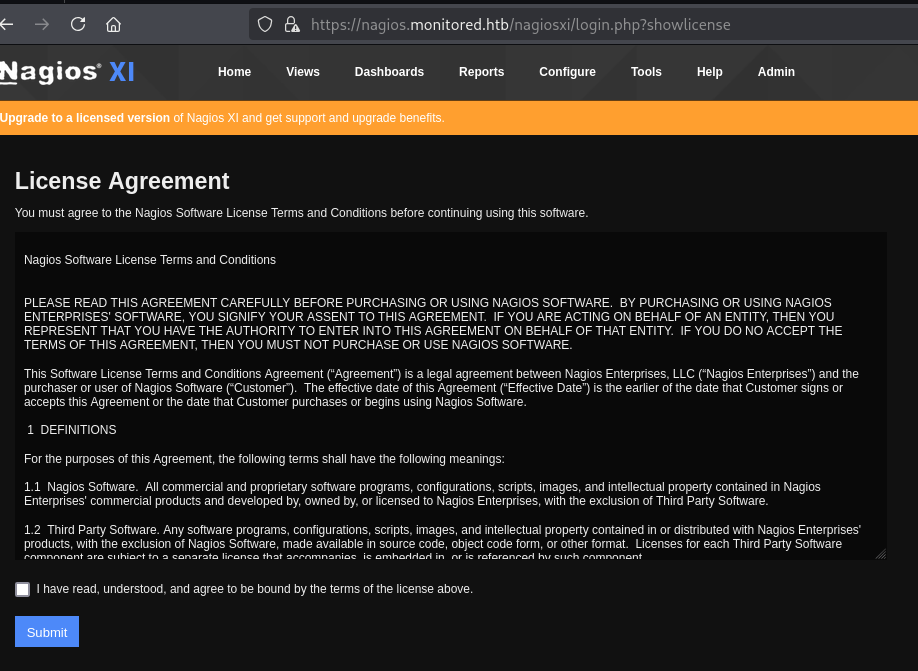The height and width of the screenshot is (671, 918).
Task: Grab the license text area resize handle
Action: pyautogui.click(x=881, y=554)
